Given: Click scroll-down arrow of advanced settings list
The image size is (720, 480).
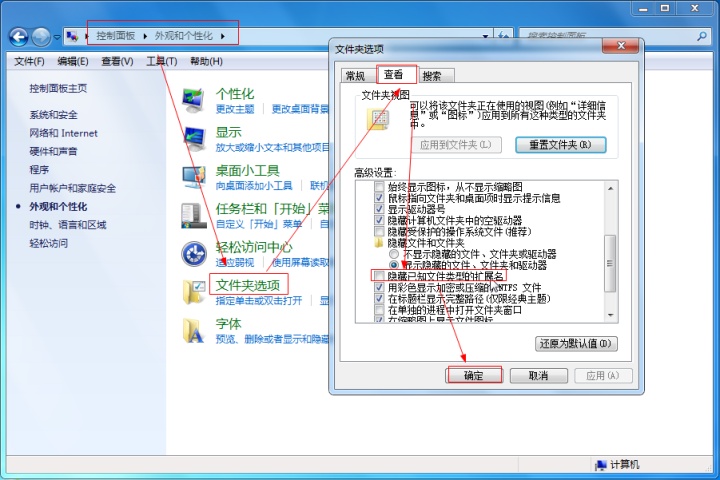Looking at the screenshot, I should 611,315.
